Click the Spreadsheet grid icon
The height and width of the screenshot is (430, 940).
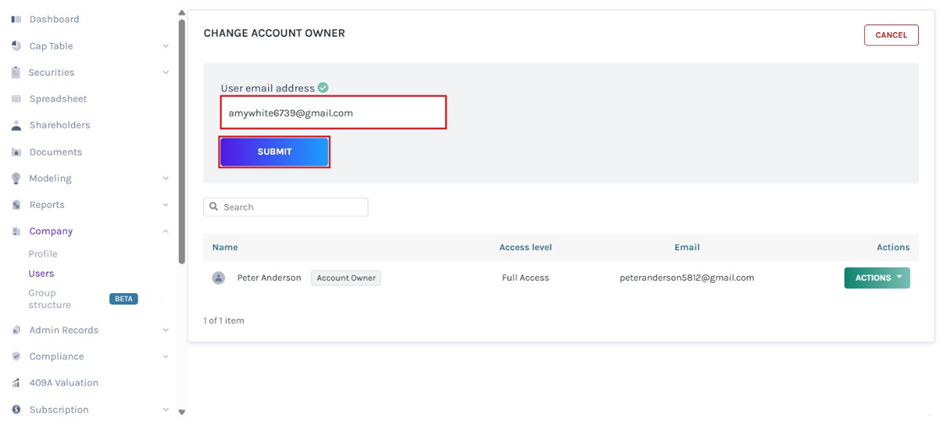pyautogui.click(x=16, y=99)
